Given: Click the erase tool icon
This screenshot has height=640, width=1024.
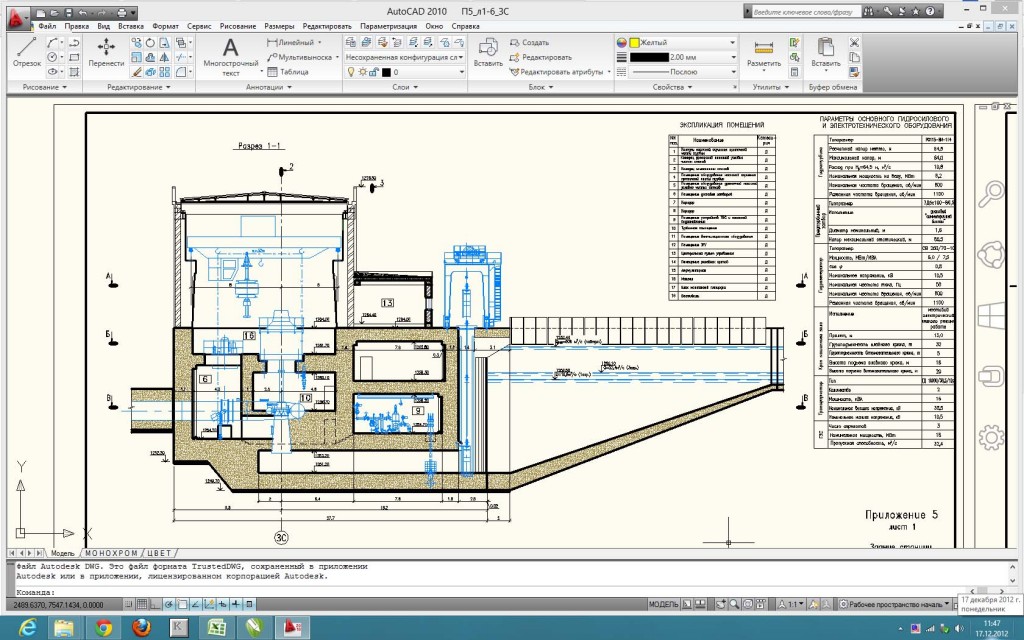Looking at the screenshot, I should (136, 72).
